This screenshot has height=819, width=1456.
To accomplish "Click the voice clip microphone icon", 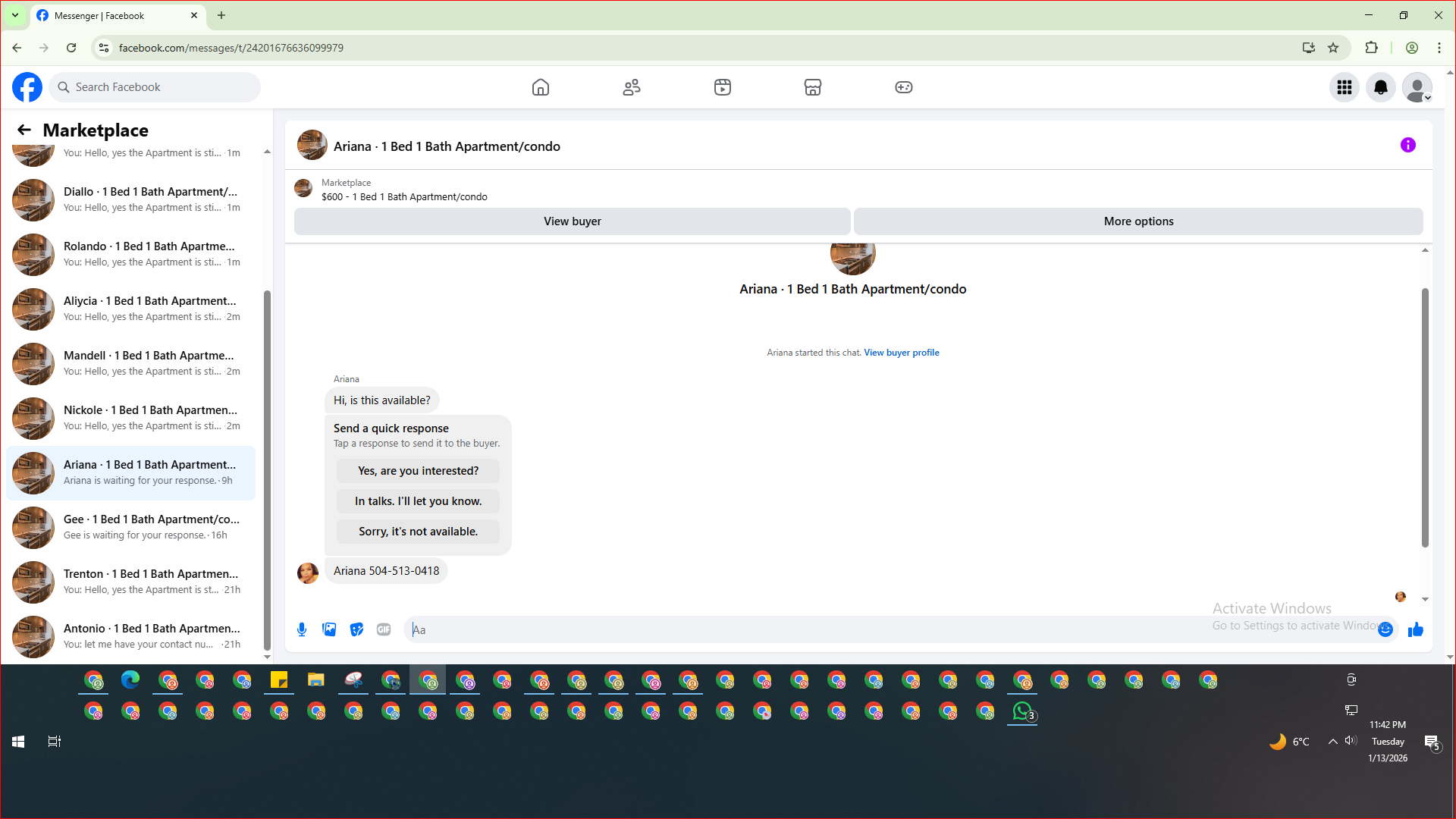I will 302,629.
